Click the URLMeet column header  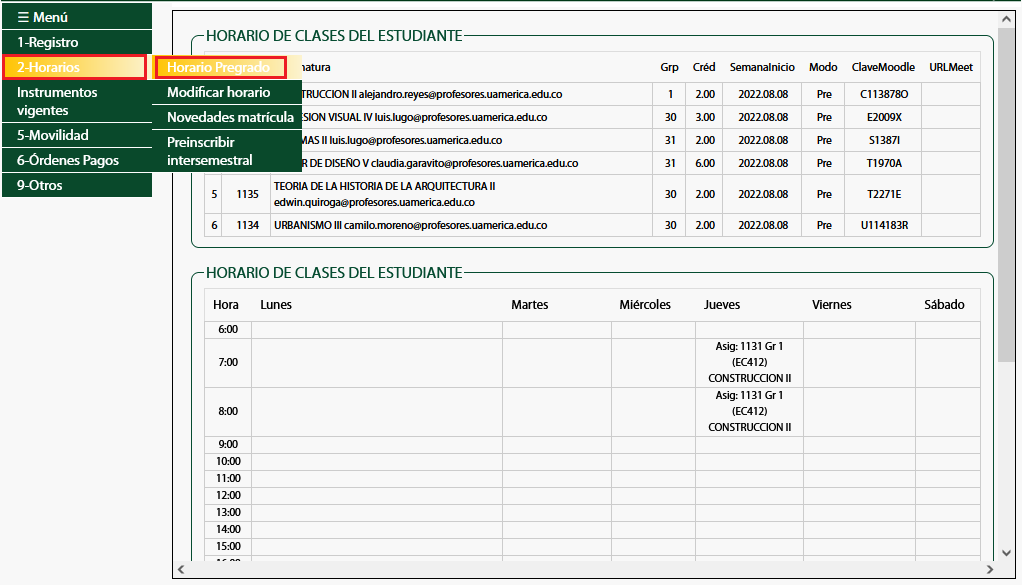(x=951, y=67)
